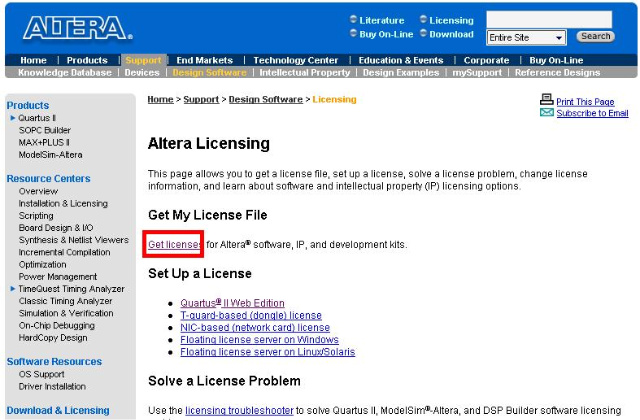Open Installation & Licensing in sidebar
Image resolution: width=640 pixels, height=420 pixels.
[x=63, y=203]
